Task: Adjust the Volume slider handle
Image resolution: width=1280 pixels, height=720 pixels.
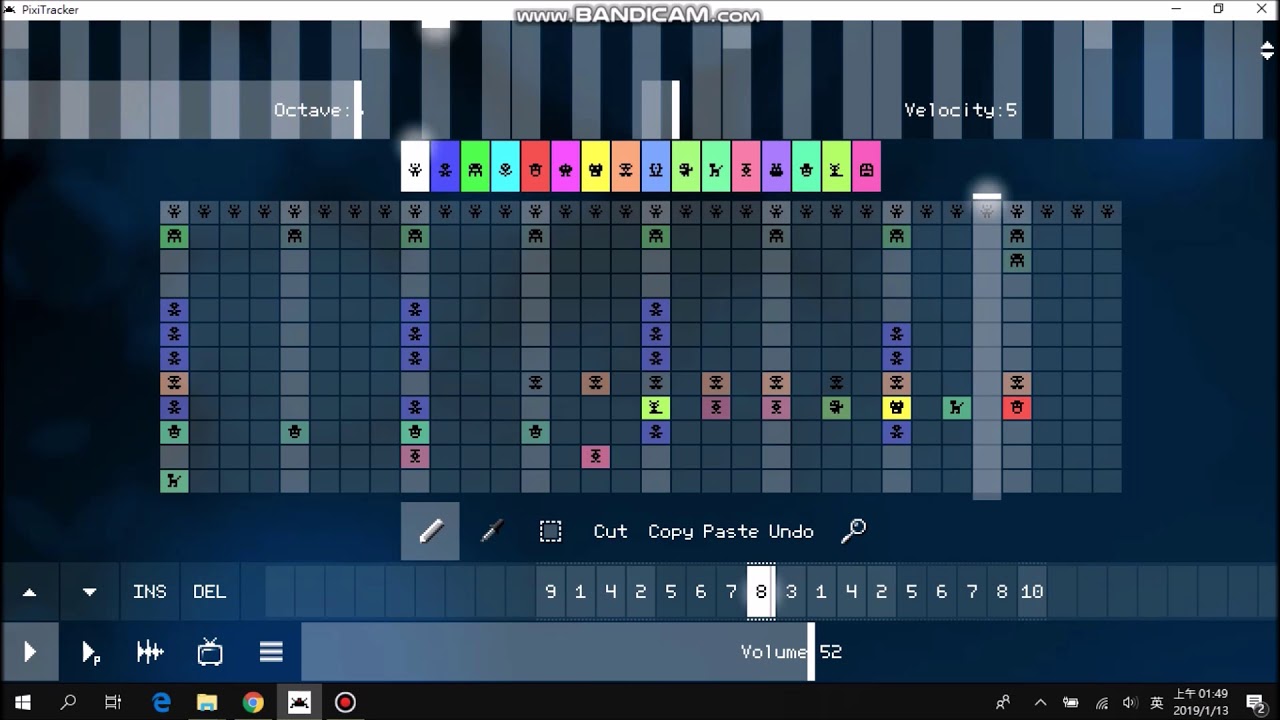Action: 811,652
